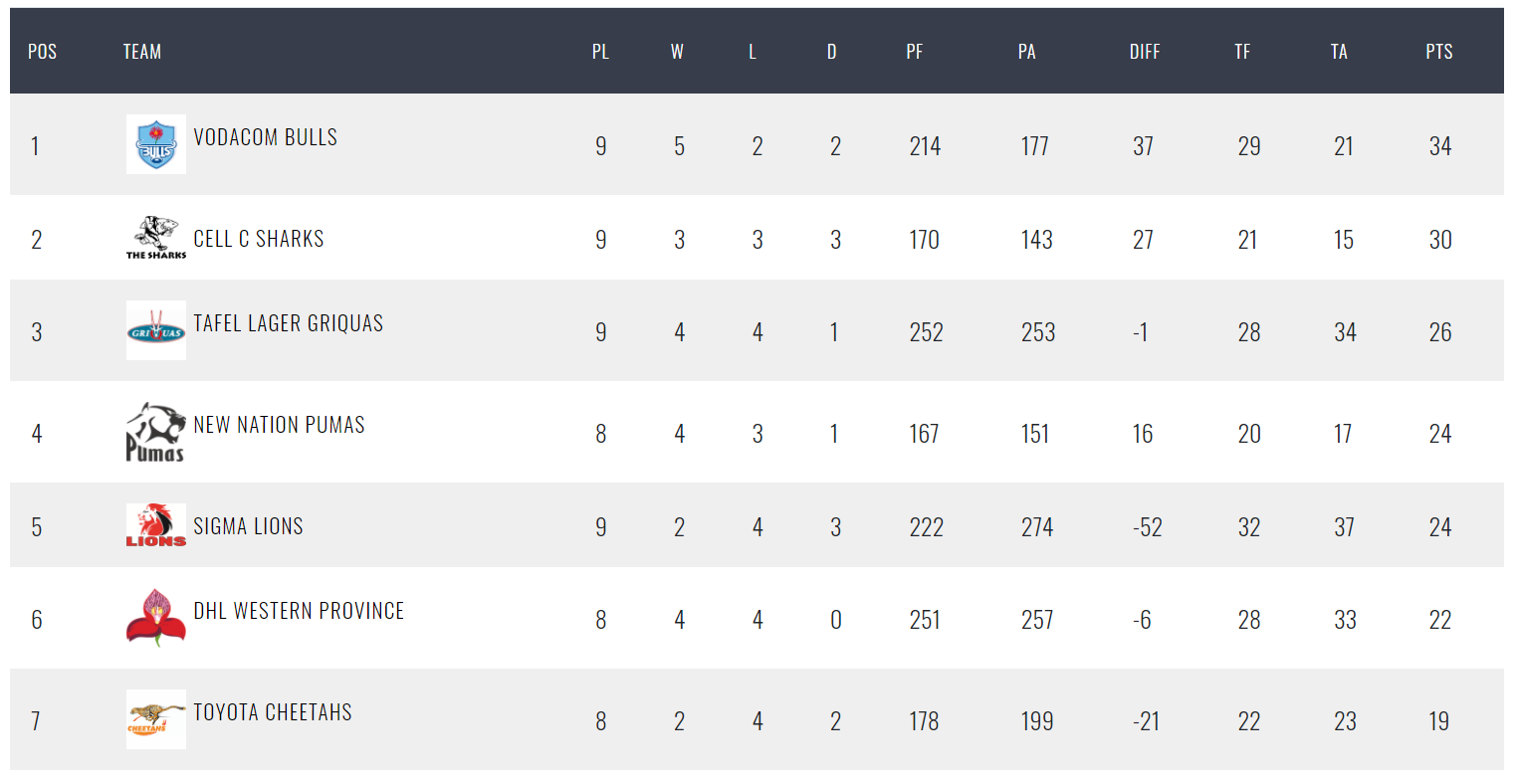
Task: Click the DIFF column header
Action: pos(1145,52)
